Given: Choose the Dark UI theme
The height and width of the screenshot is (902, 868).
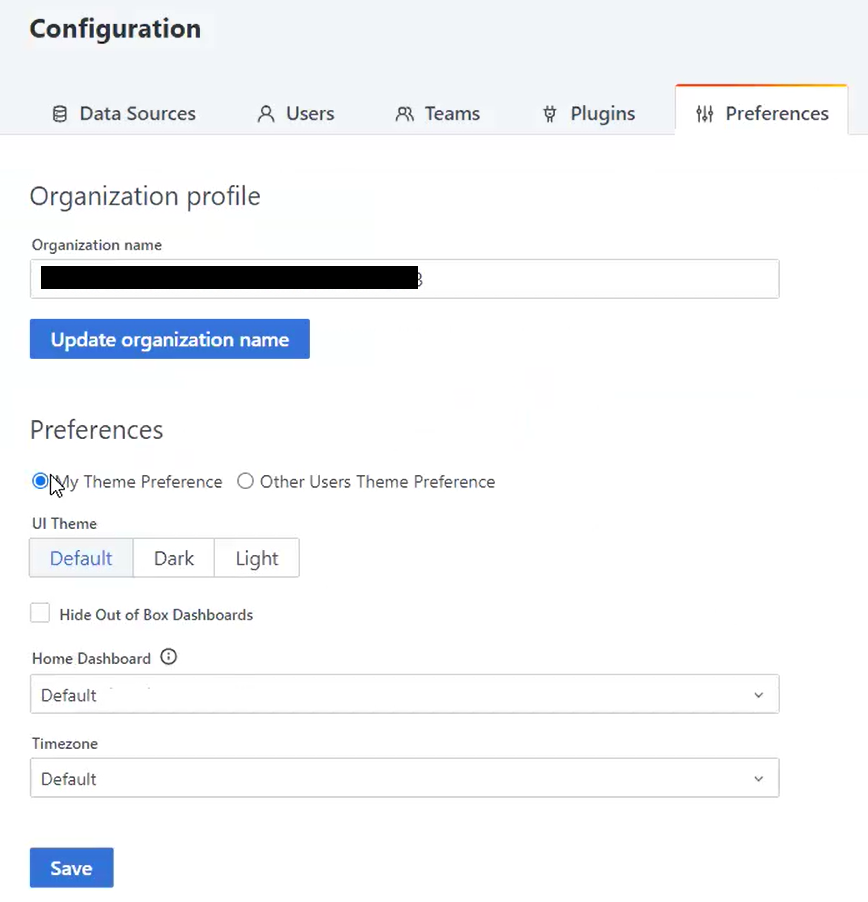Looking at the screenshot, I should [174, 558].
